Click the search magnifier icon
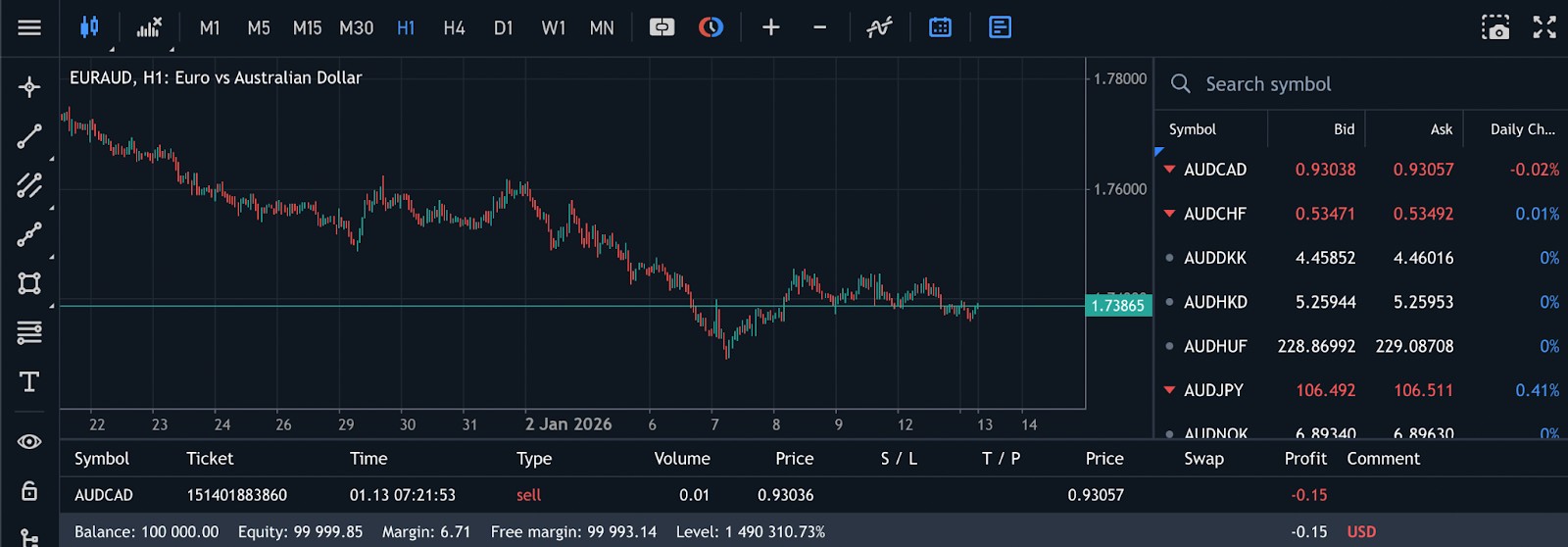This screenshot has width=1568, height=547. 1181,84
